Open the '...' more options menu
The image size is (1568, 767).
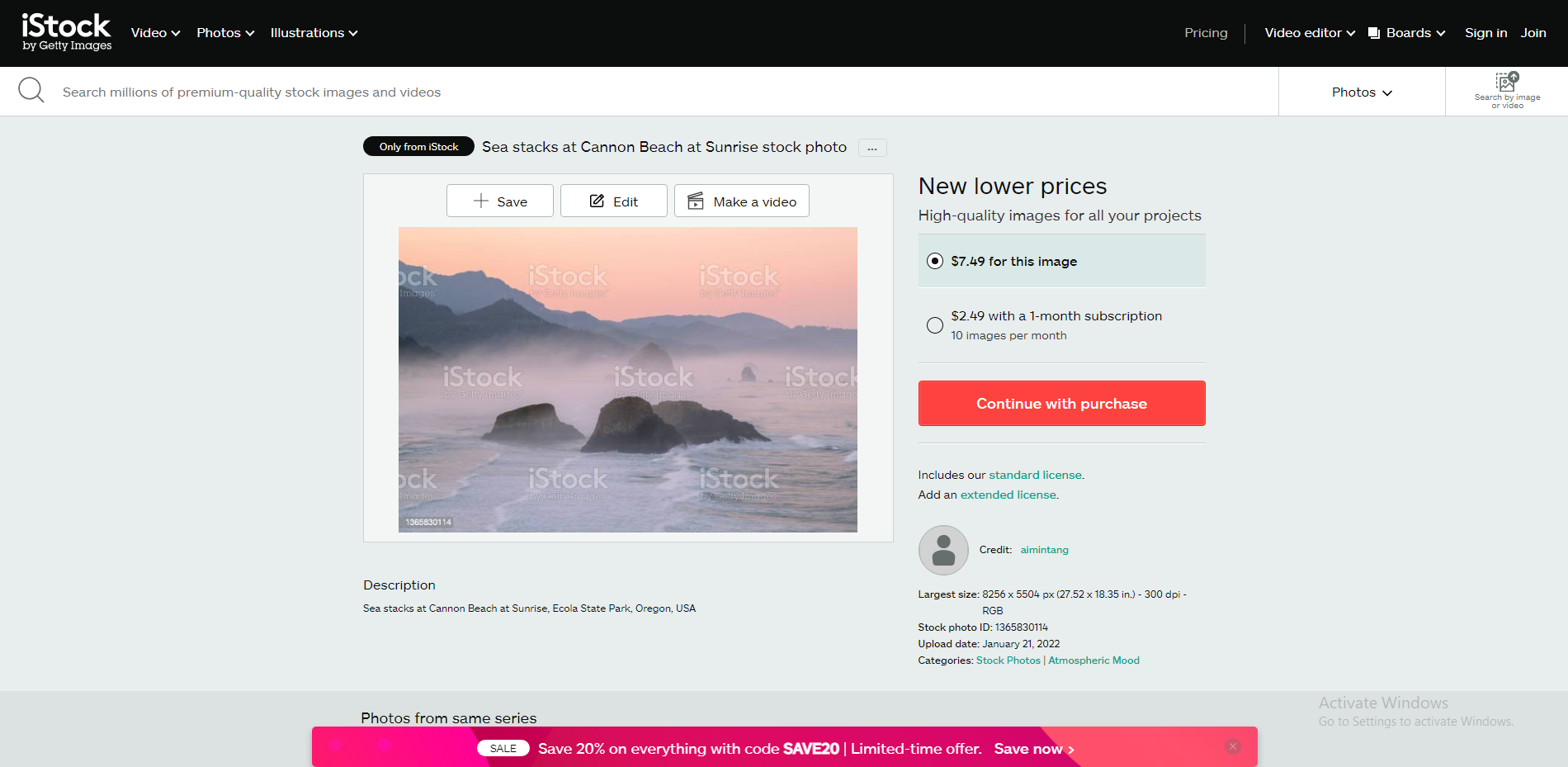tap(871, 148)
